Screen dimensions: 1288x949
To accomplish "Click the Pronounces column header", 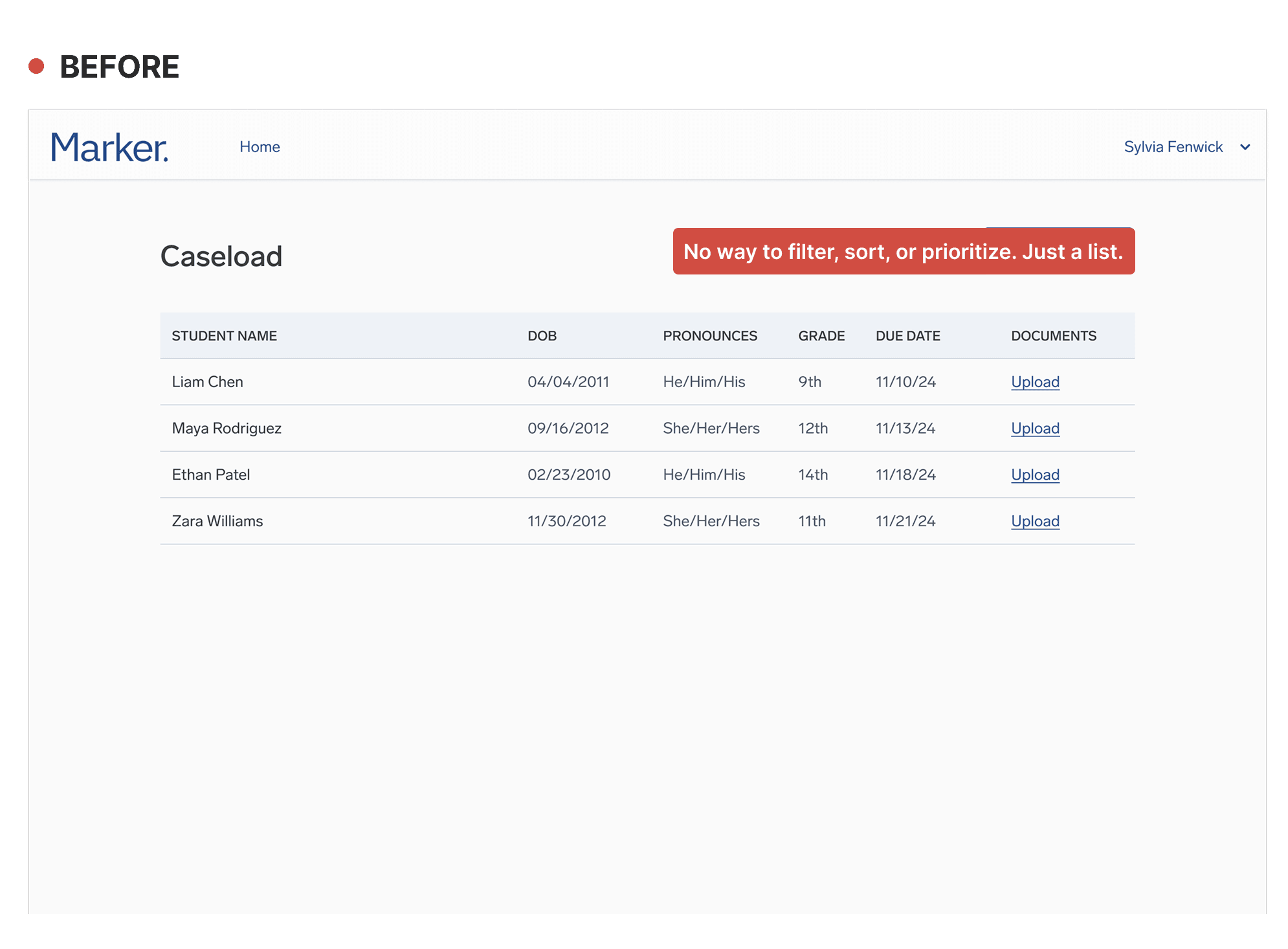I will point(709,336).
